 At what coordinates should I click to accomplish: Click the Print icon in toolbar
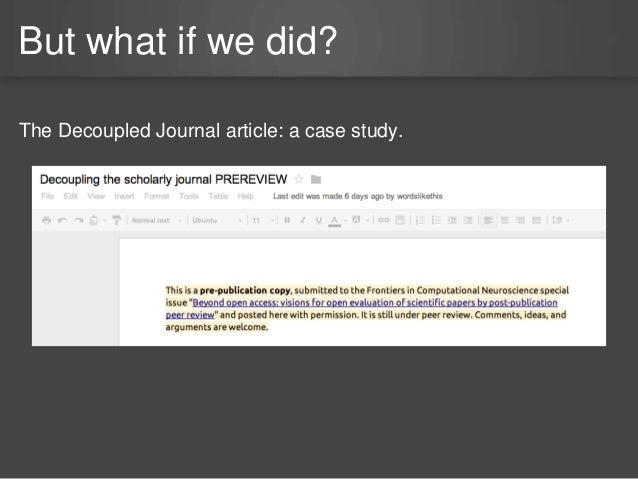click(x=46, y=220)
